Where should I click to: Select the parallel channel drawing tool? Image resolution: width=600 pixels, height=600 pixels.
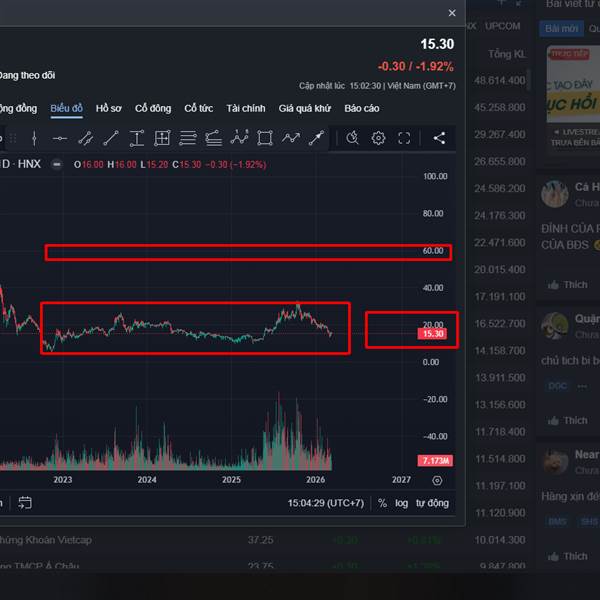tap(85, 138)
